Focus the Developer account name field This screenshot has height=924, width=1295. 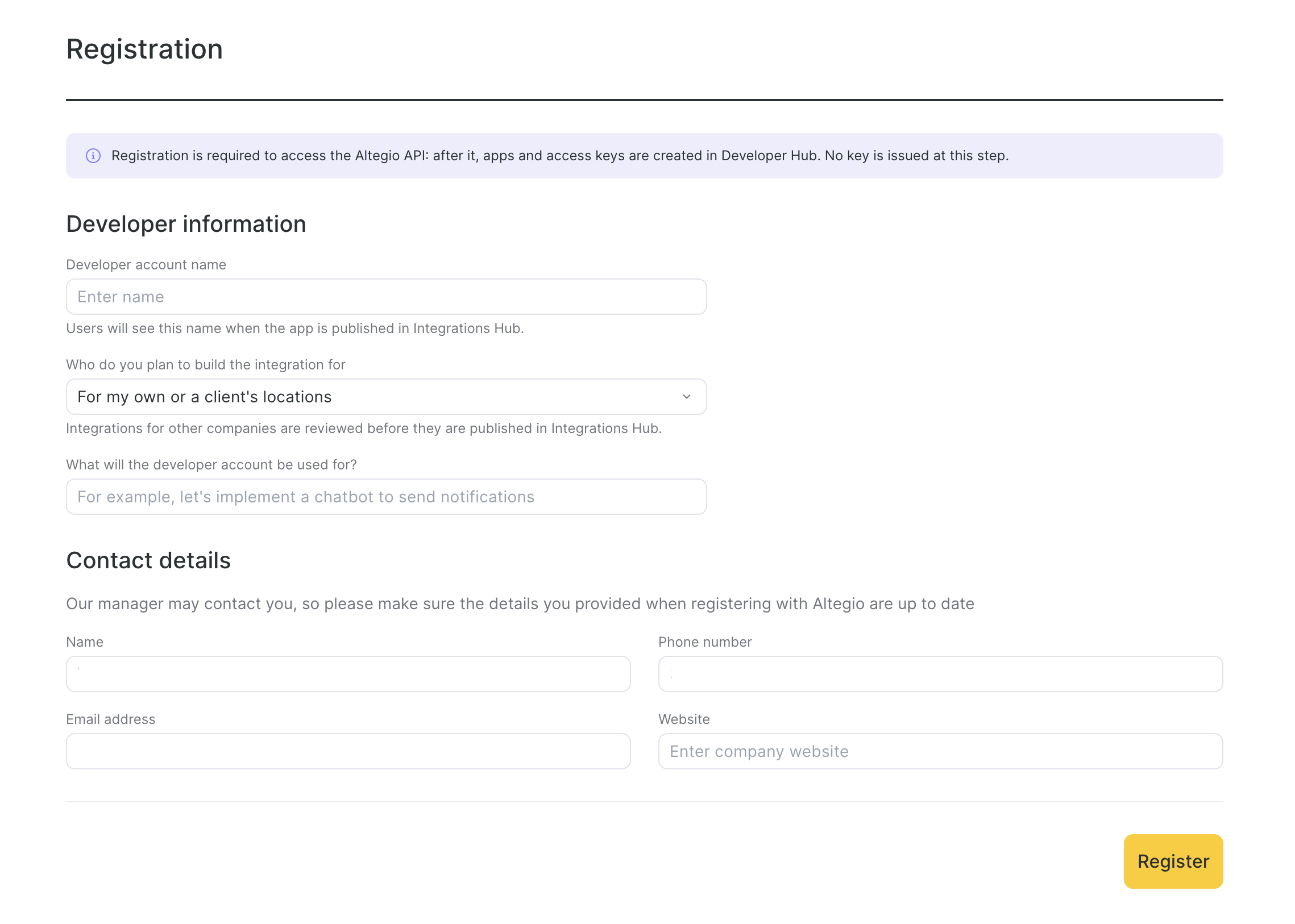coord(387,297)
